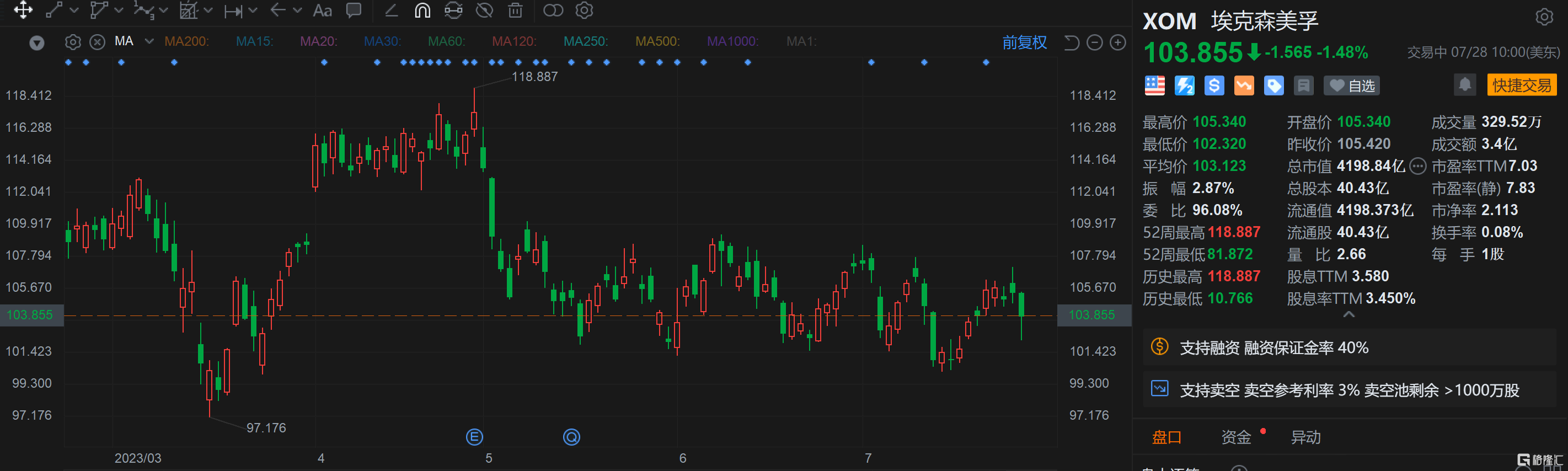Zoom in the chart
The width and height of the screenshot is (1568, 471).
[x=1117, y=42]
